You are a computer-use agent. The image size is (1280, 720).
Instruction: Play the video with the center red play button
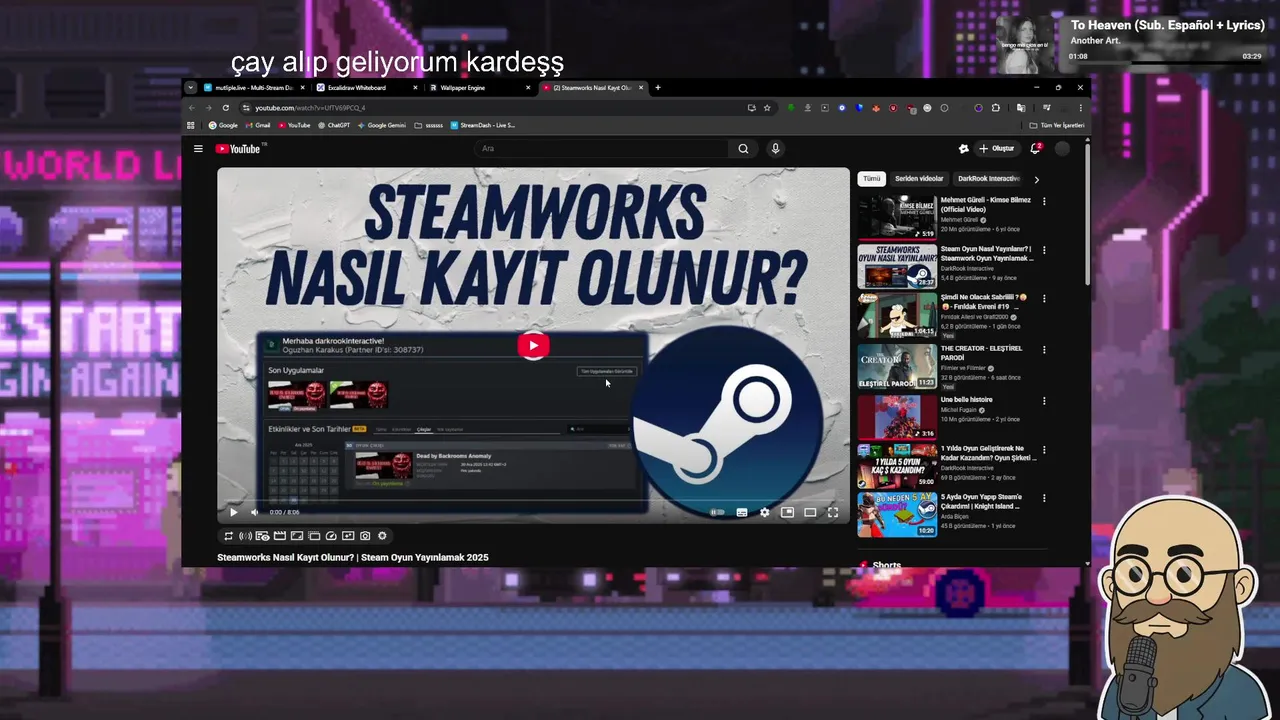pos(533,346)
